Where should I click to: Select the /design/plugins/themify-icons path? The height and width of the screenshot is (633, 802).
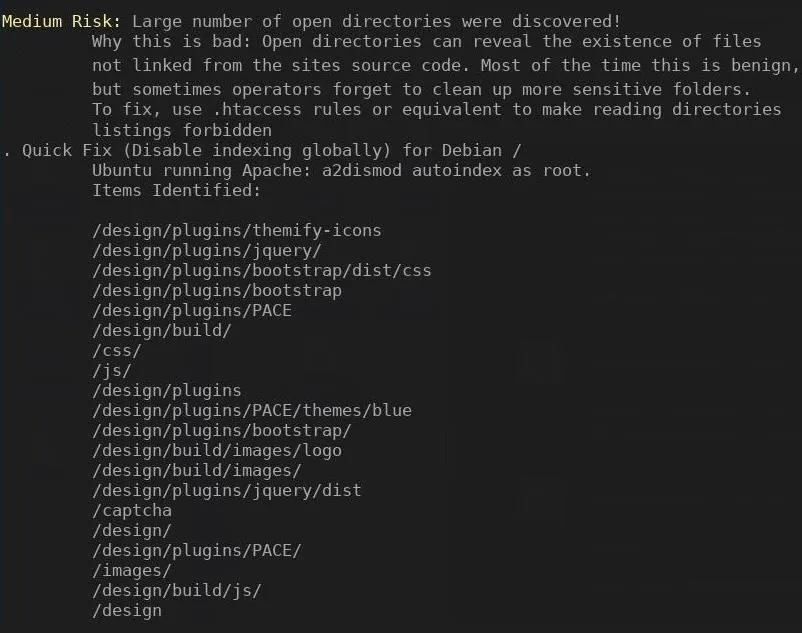pos(237,231)
